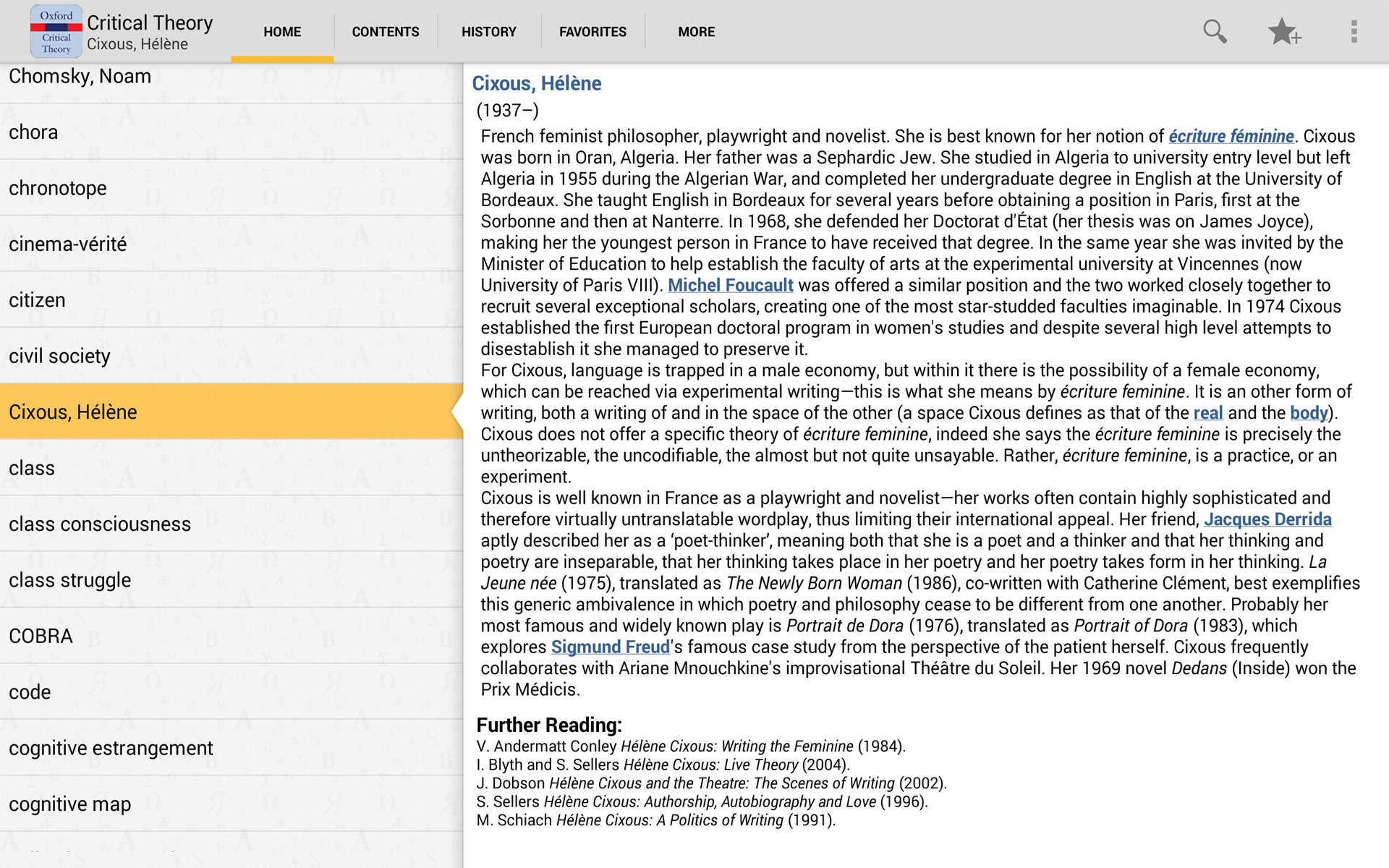Select the 'chora' entry in list
The width and height of the screenshot is (1389, 868).
click(33, 132)
